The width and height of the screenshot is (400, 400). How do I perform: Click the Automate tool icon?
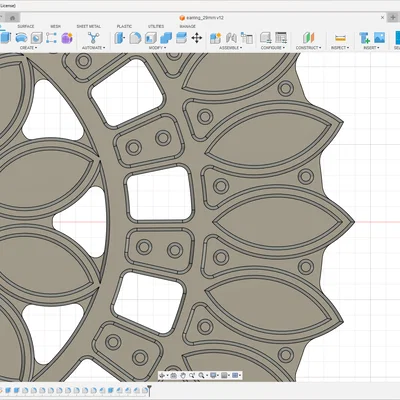(x=93, y=38)
